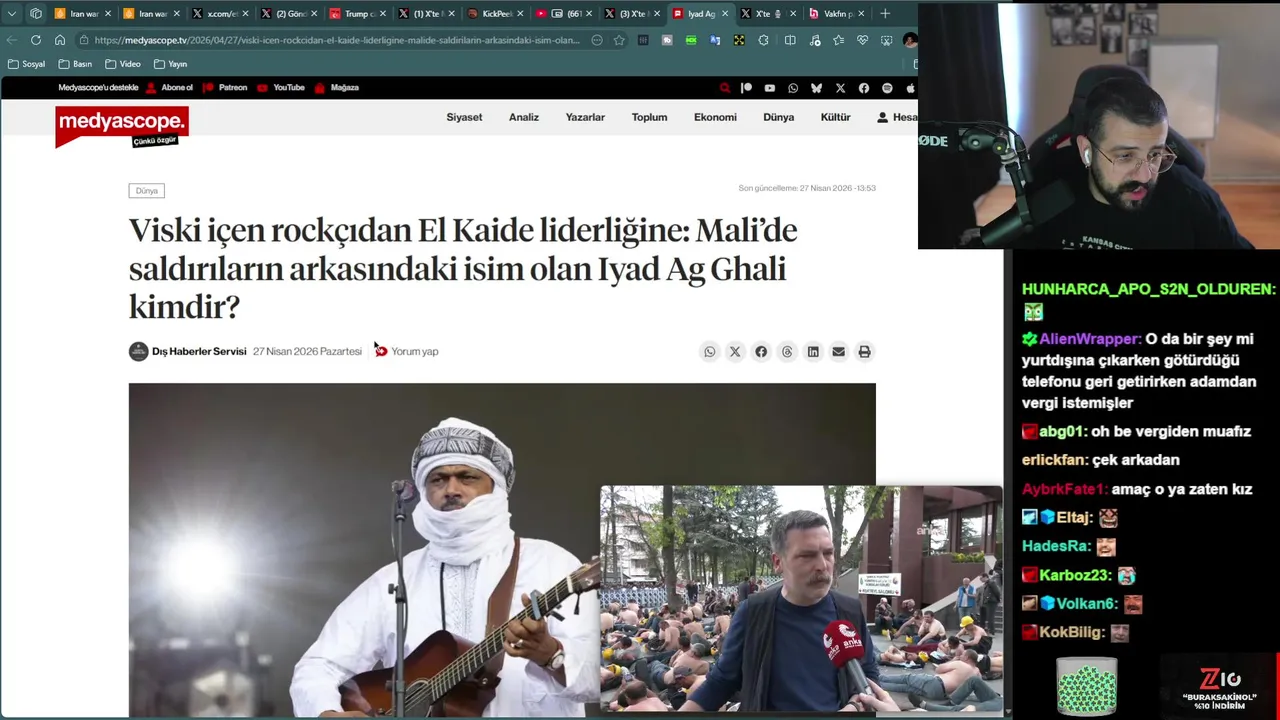Share article on Facebook icon
Image resolution: width=1280 pixels, height=720 pixels.
click(x=761, y=352)
